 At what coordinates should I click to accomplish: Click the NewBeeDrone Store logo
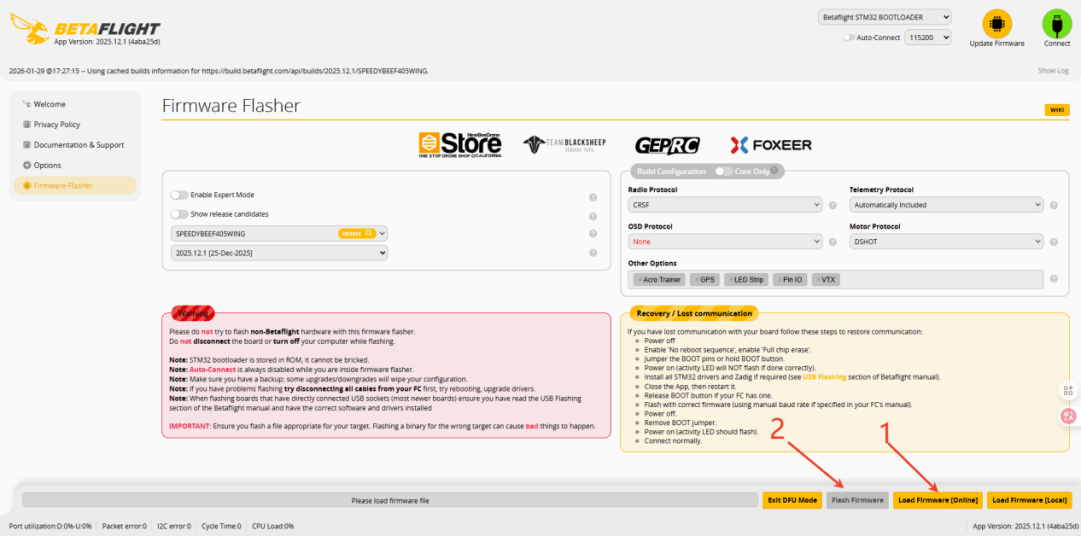pyautogui.click(x=459, y=144)
